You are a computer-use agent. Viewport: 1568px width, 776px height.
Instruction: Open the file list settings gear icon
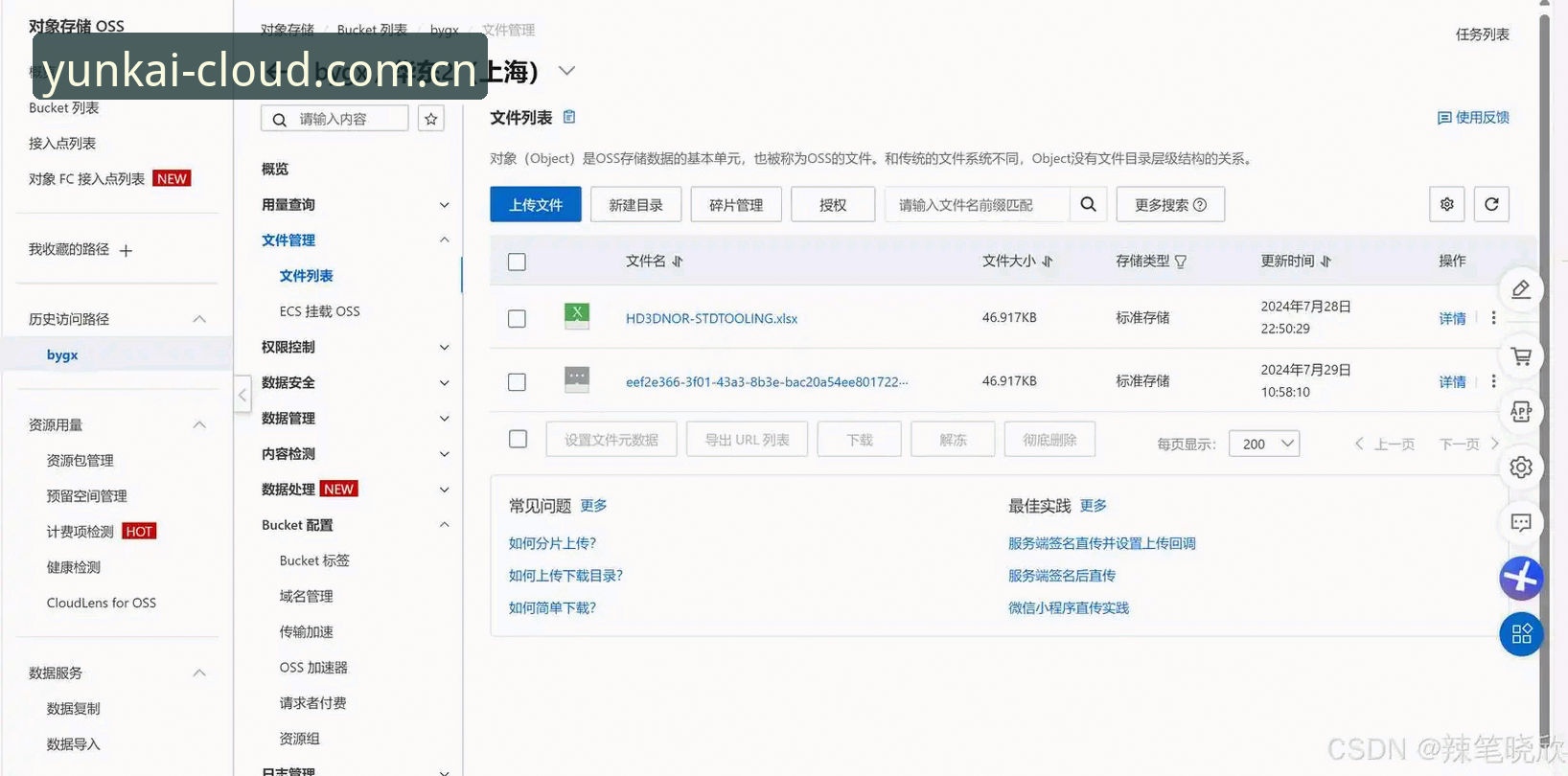pyautogui.click(x=1447, y=204)
